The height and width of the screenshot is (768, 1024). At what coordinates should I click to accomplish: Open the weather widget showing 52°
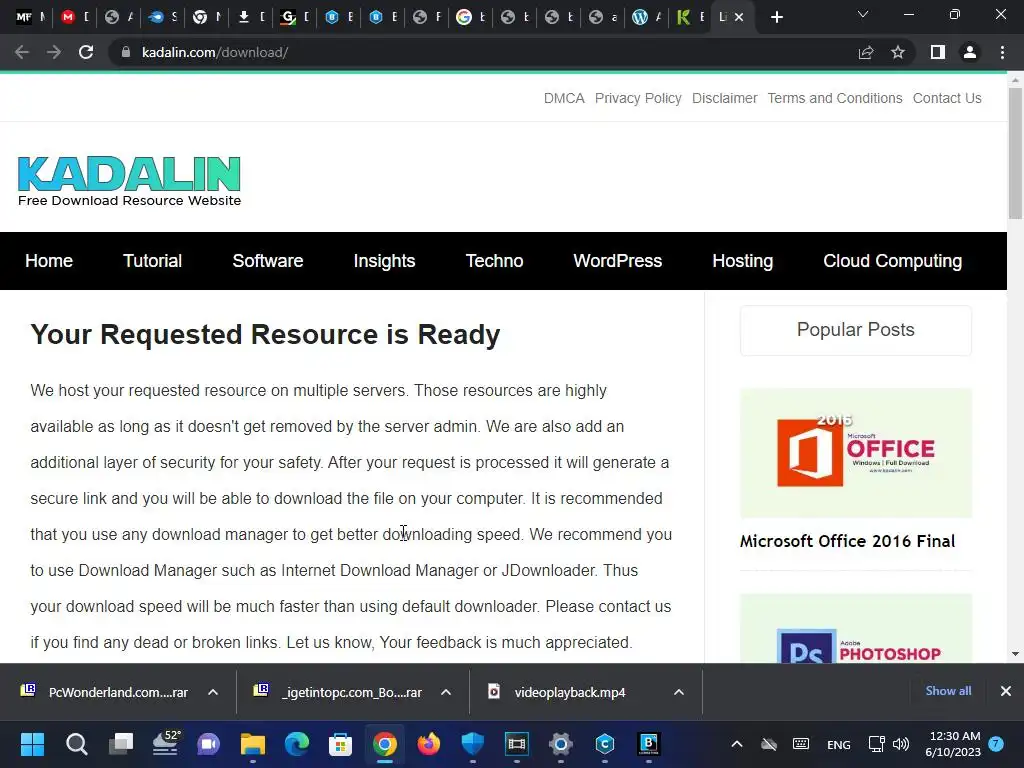pyautogui.click(x=165, y=743)
